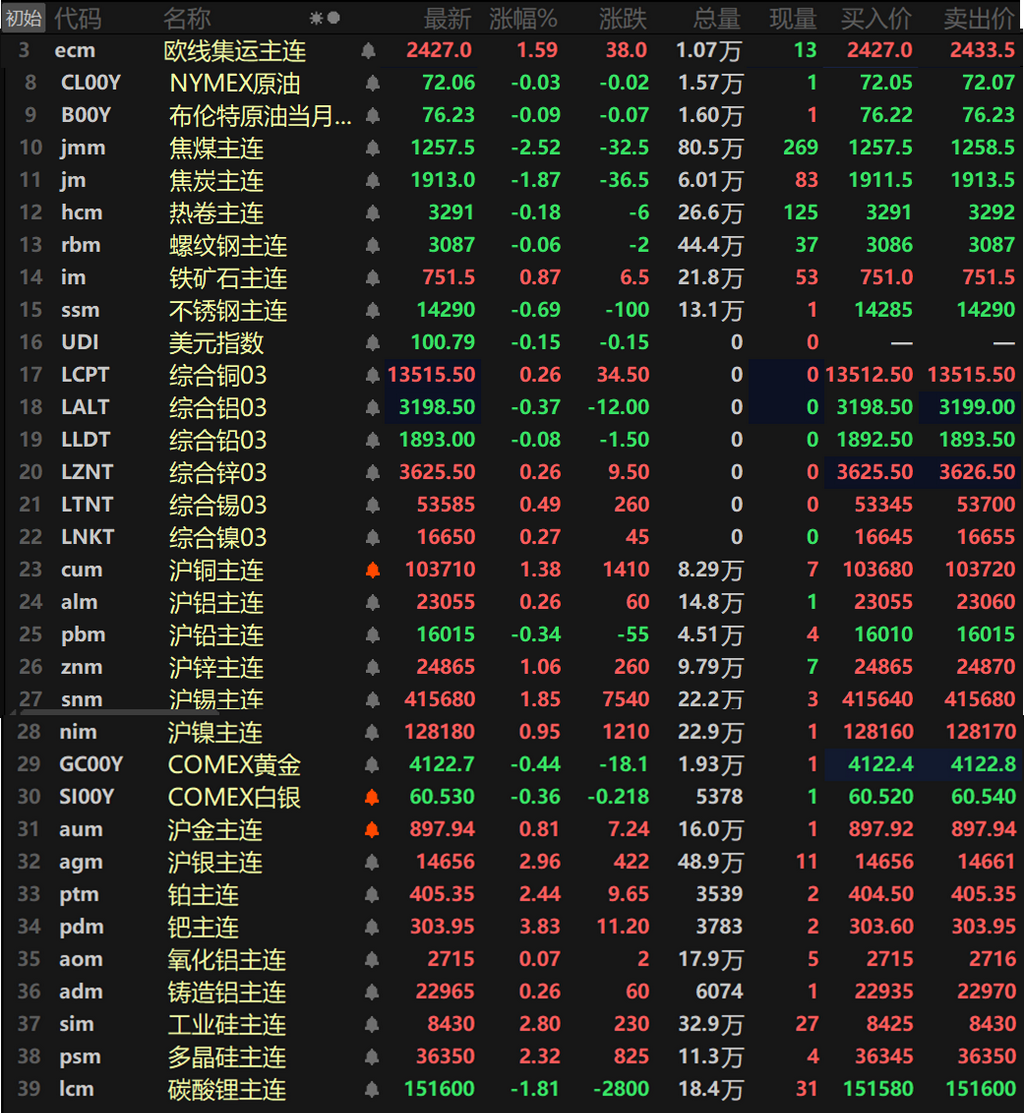Sort by the 代码 column header
Screen dimensions: 1024x1113
tap(77, 18)
